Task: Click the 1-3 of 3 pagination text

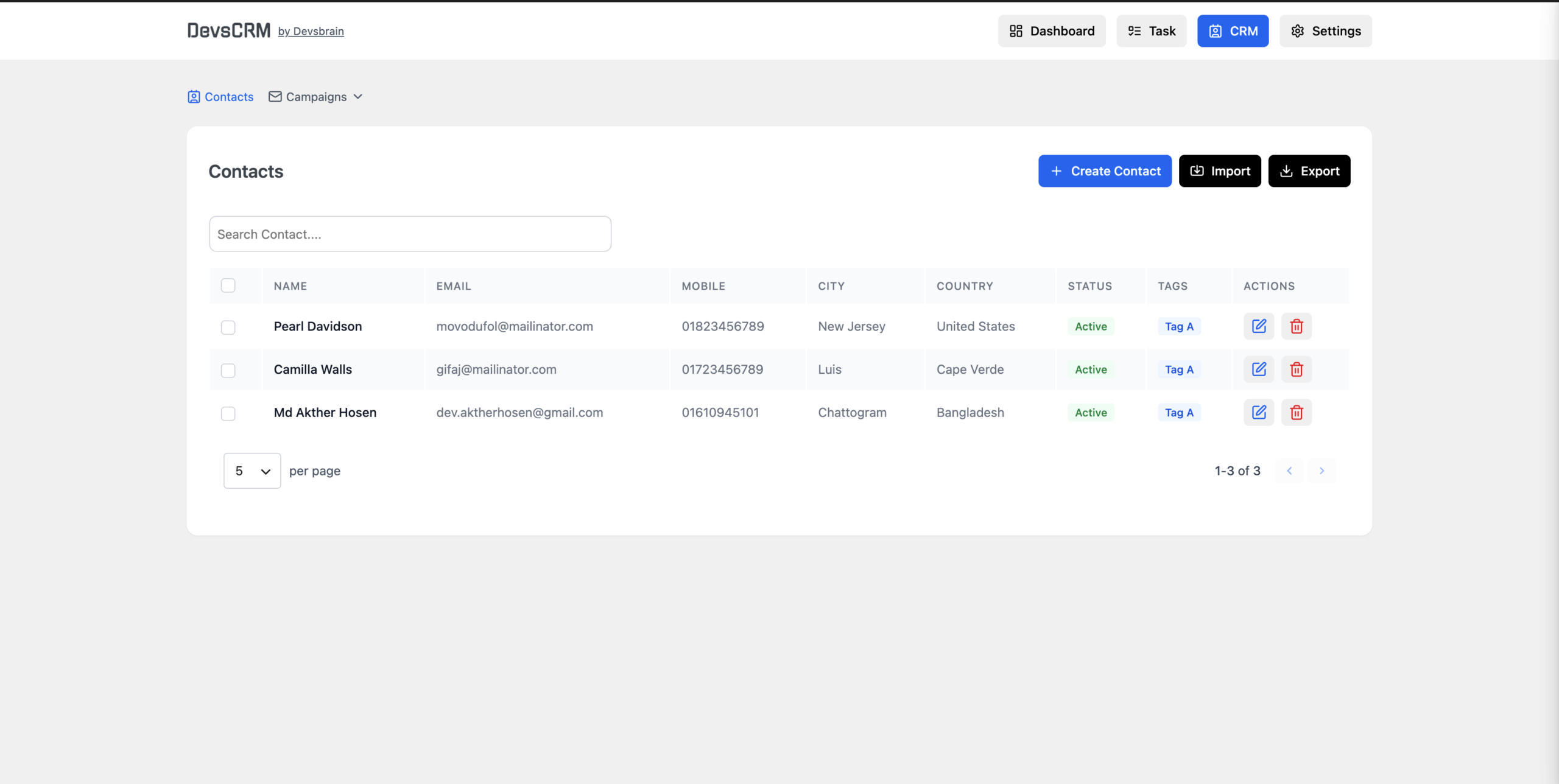Action: (x=1237, y=471)
